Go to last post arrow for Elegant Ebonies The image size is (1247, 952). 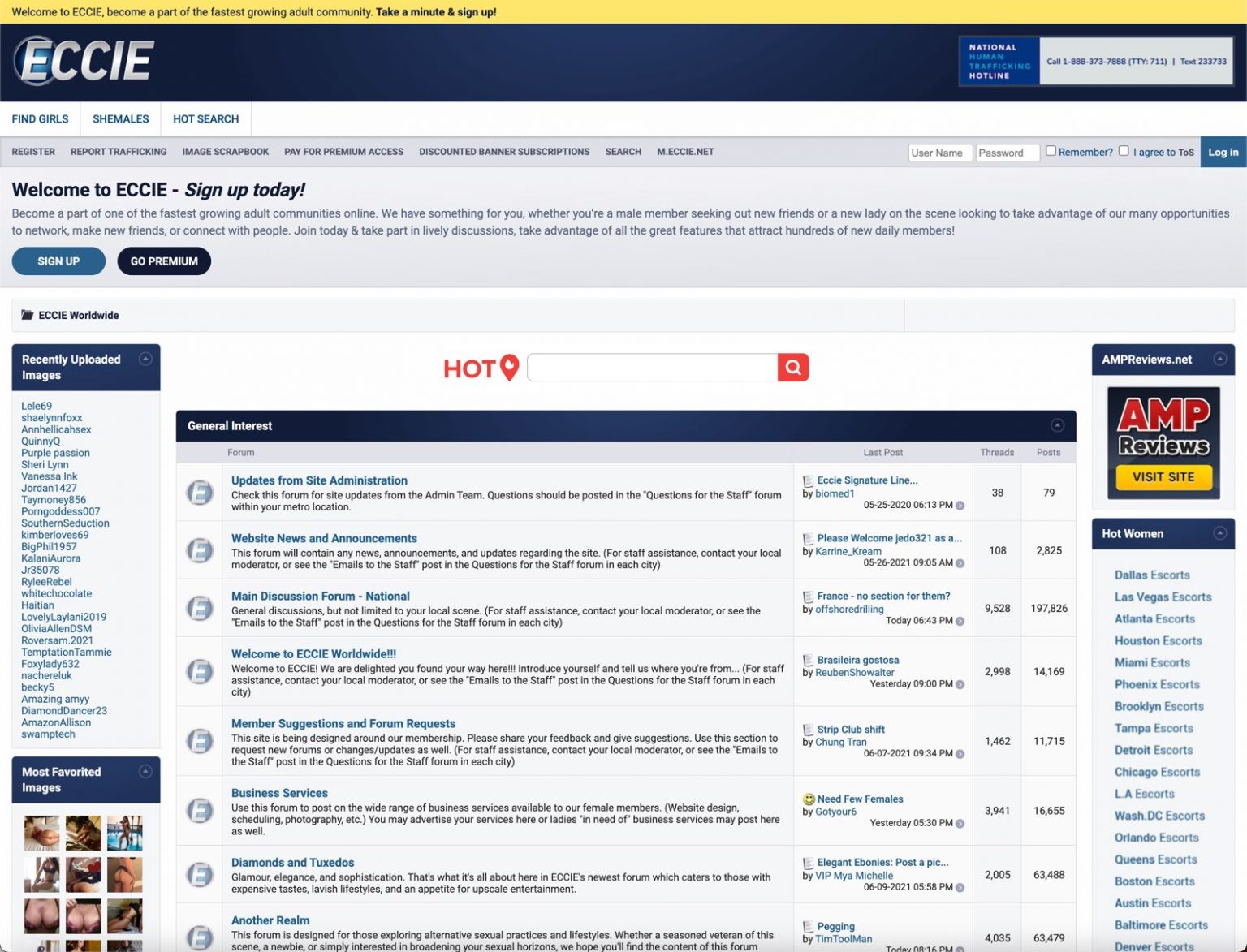pyautogui.click(x=960, y=888)
